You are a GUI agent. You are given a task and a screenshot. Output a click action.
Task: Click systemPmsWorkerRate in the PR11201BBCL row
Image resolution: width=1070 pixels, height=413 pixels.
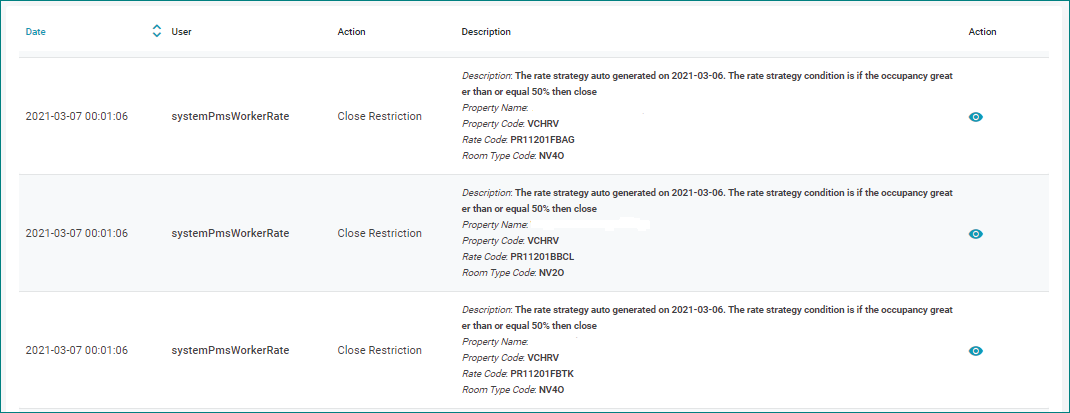pyautogui.click(x=230, y=234)
